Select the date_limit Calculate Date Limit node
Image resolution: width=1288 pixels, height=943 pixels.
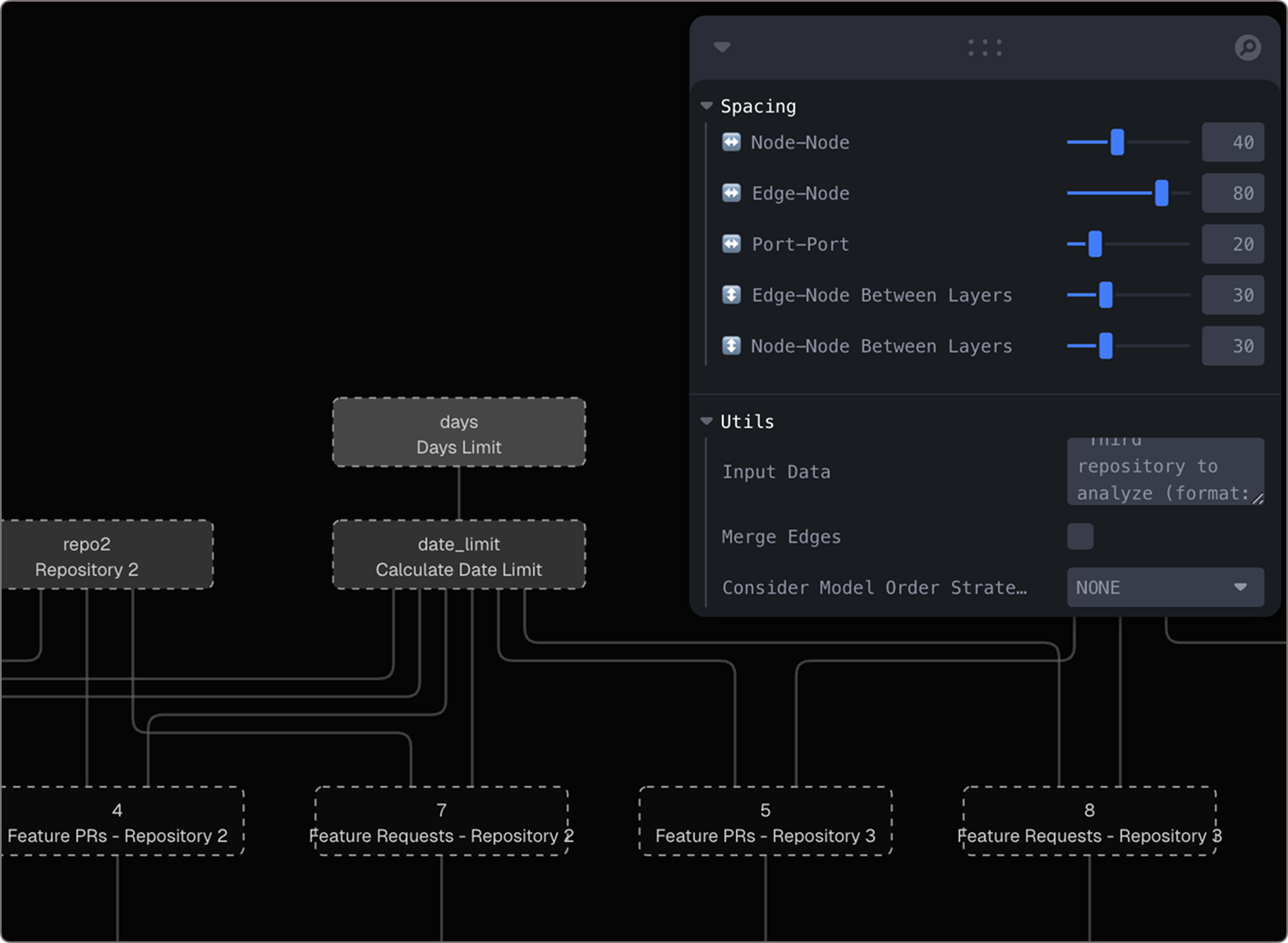459,554
